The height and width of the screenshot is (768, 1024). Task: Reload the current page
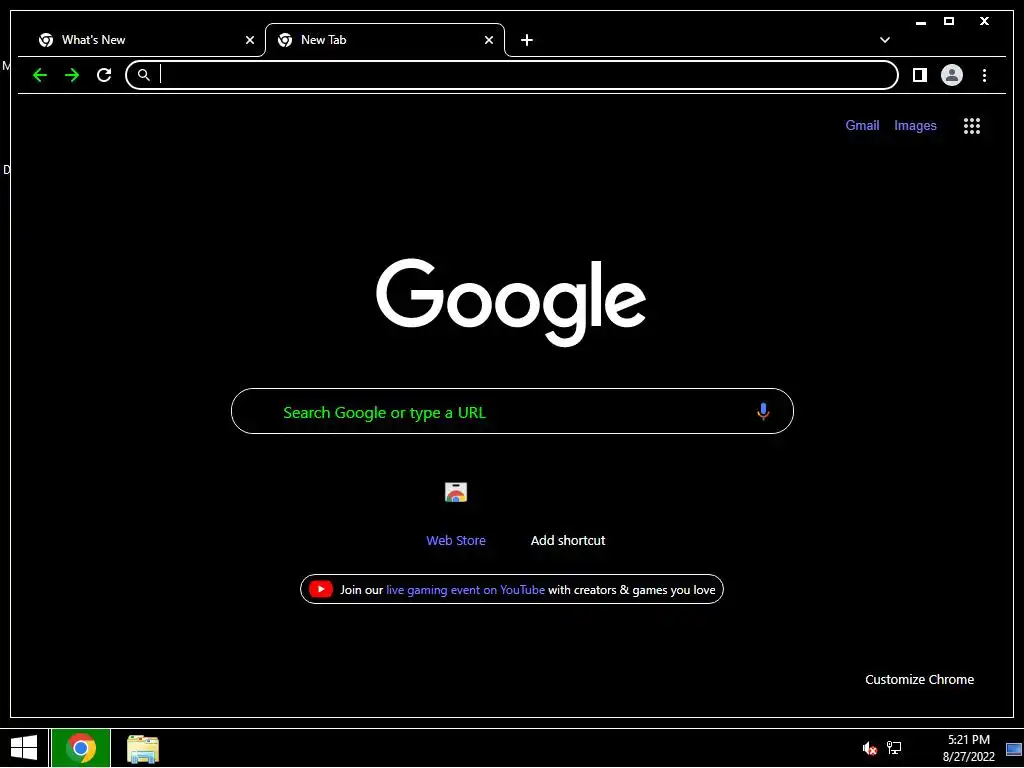(104, 75)
